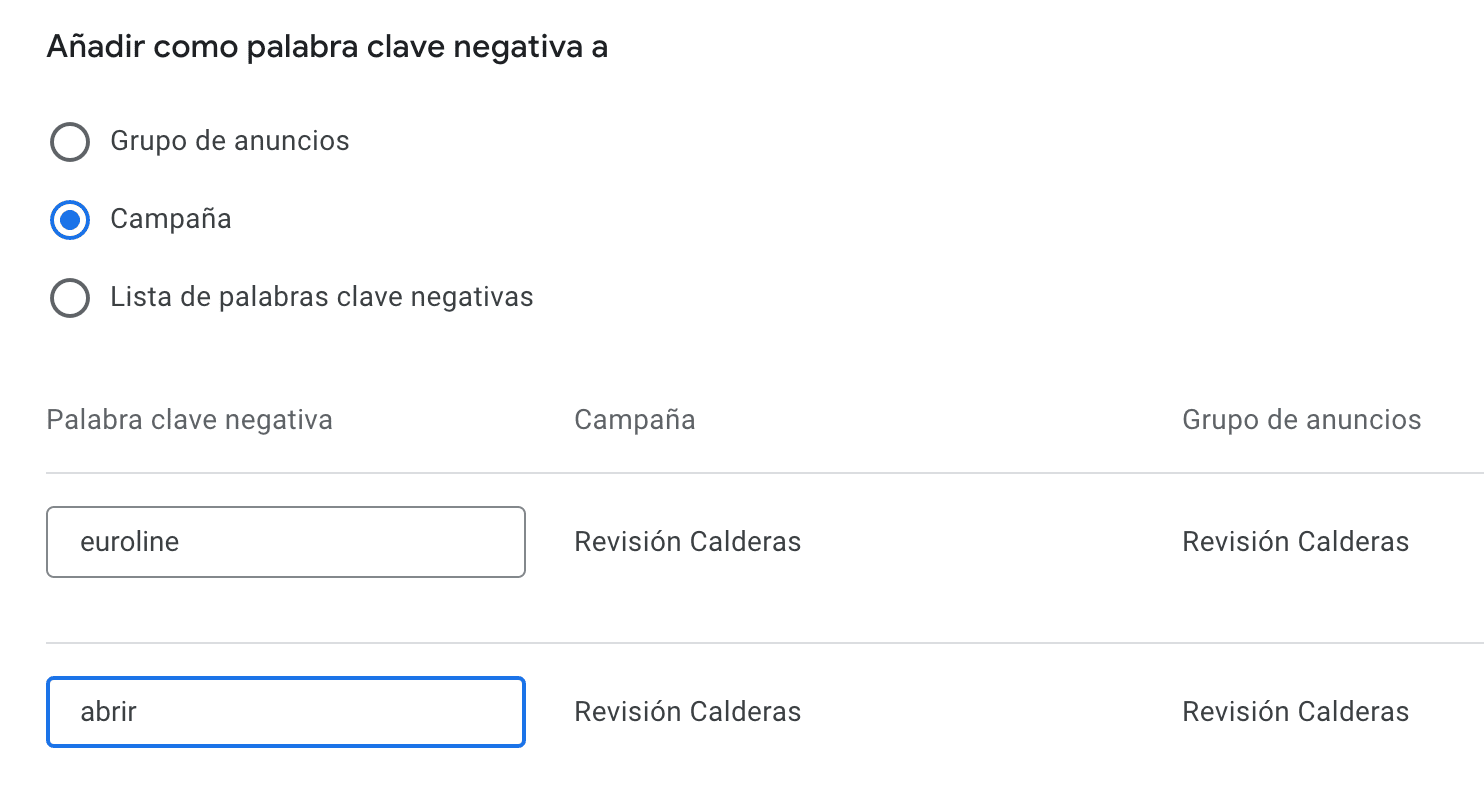Click the word 'euroline' inside the first field
This screenshot has width=1484, height=804.
pos(129,542)
